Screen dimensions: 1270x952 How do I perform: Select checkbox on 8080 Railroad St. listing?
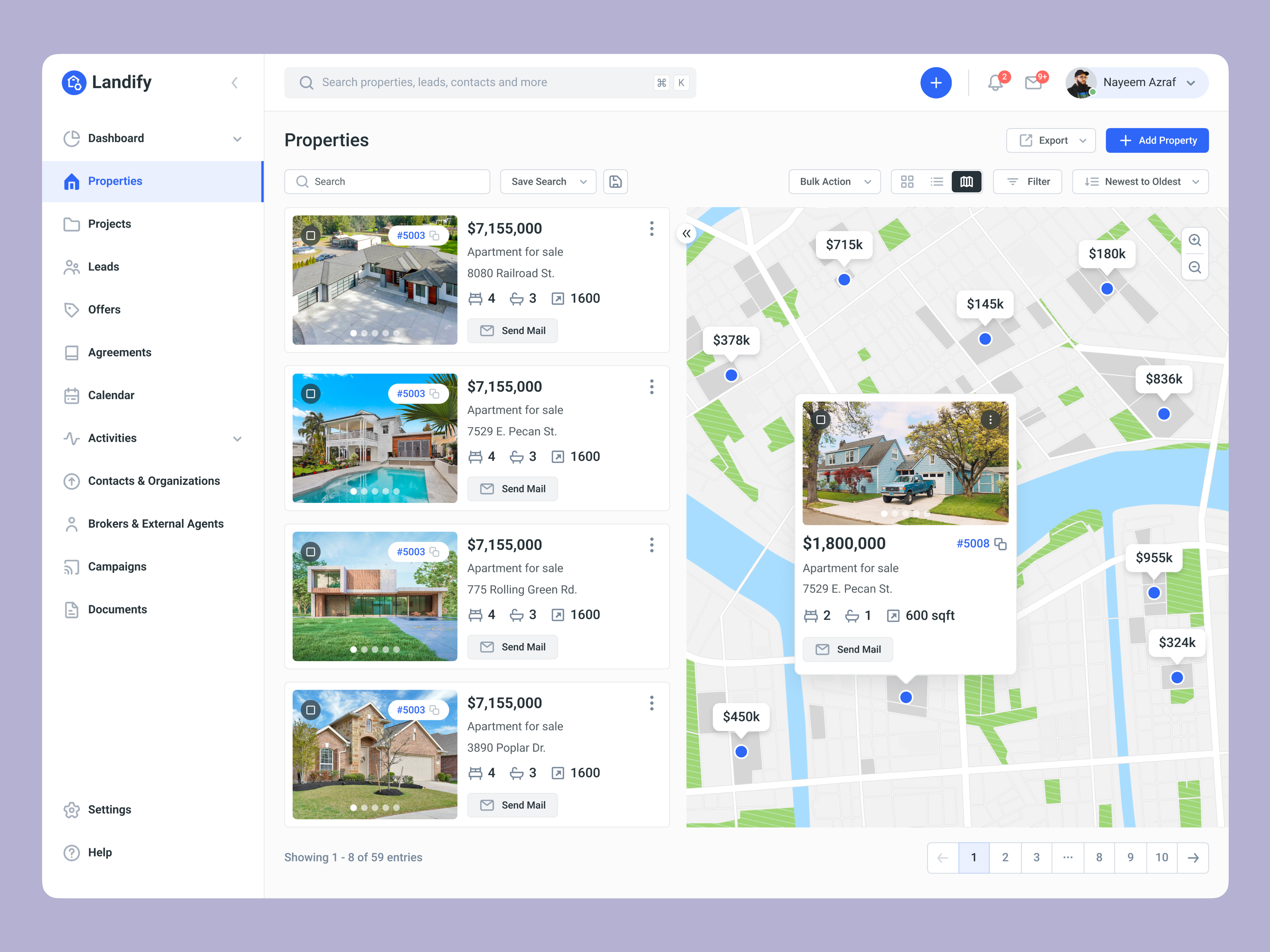(x=311, y=235)
